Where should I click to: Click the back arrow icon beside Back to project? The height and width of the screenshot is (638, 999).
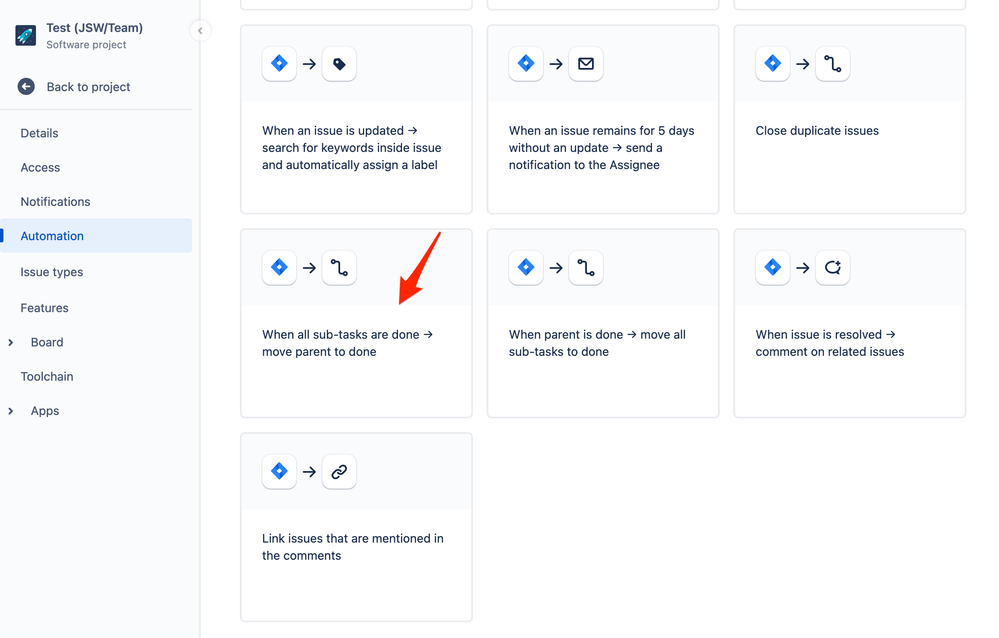pyautogui.click(x=26, y=86)
